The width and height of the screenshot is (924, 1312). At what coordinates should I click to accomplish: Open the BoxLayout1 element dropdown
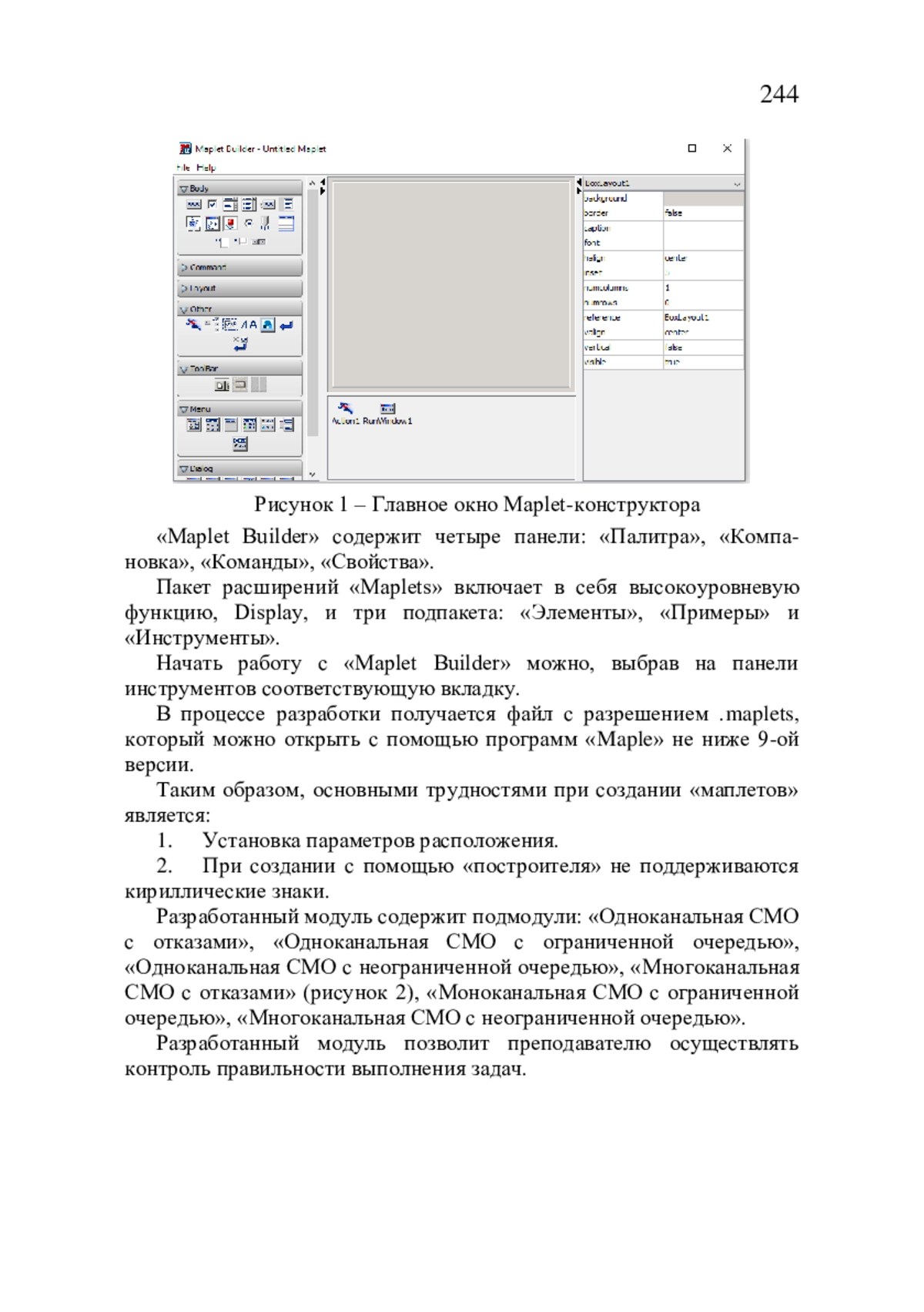point(737,184)
